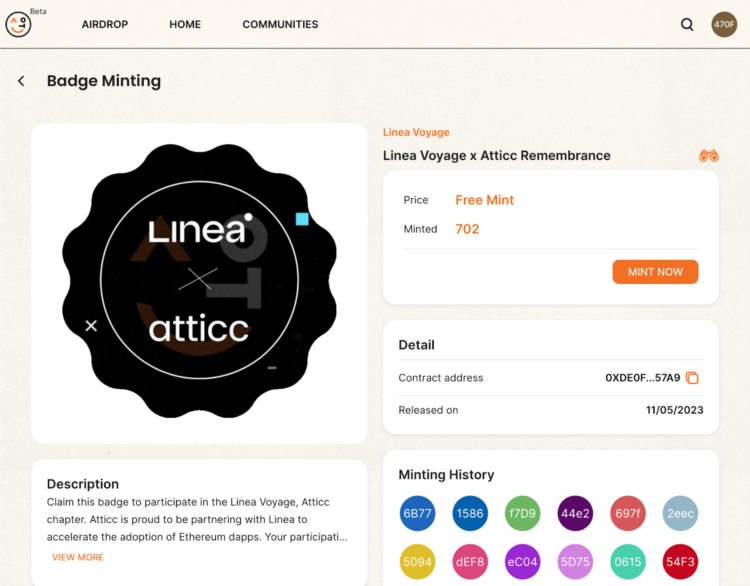Open the 5094 yellow minter avatar
The width and height of the screenshot is (750, 586).
(417, 562)
